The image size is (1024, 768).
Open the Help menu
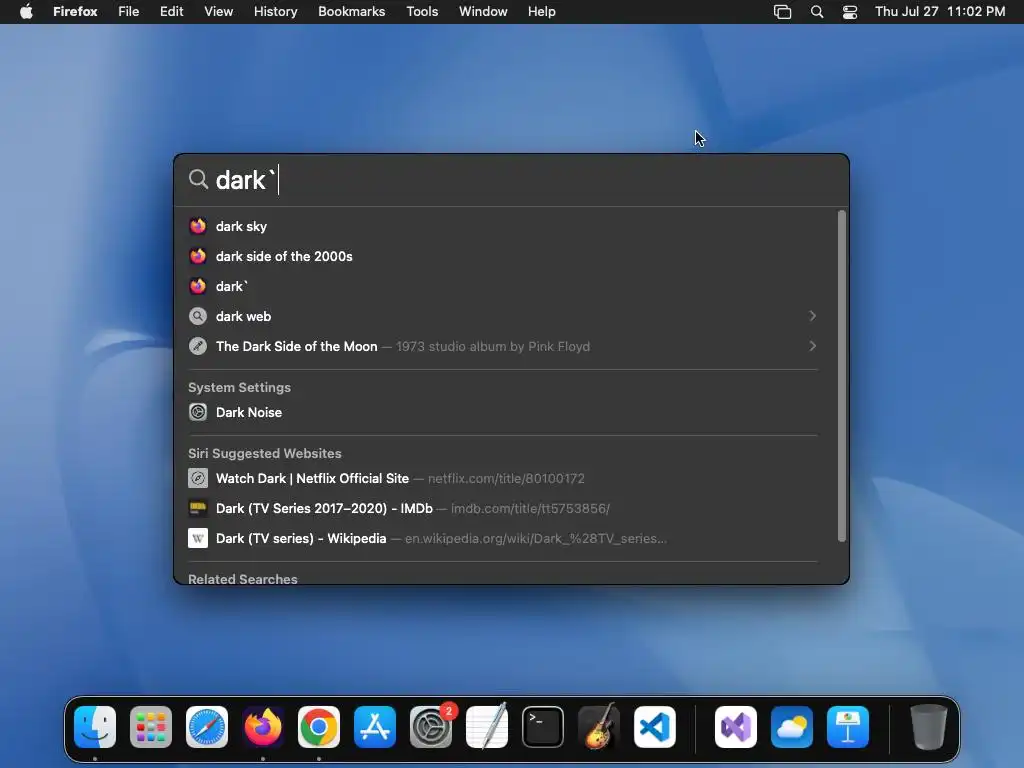541,12
